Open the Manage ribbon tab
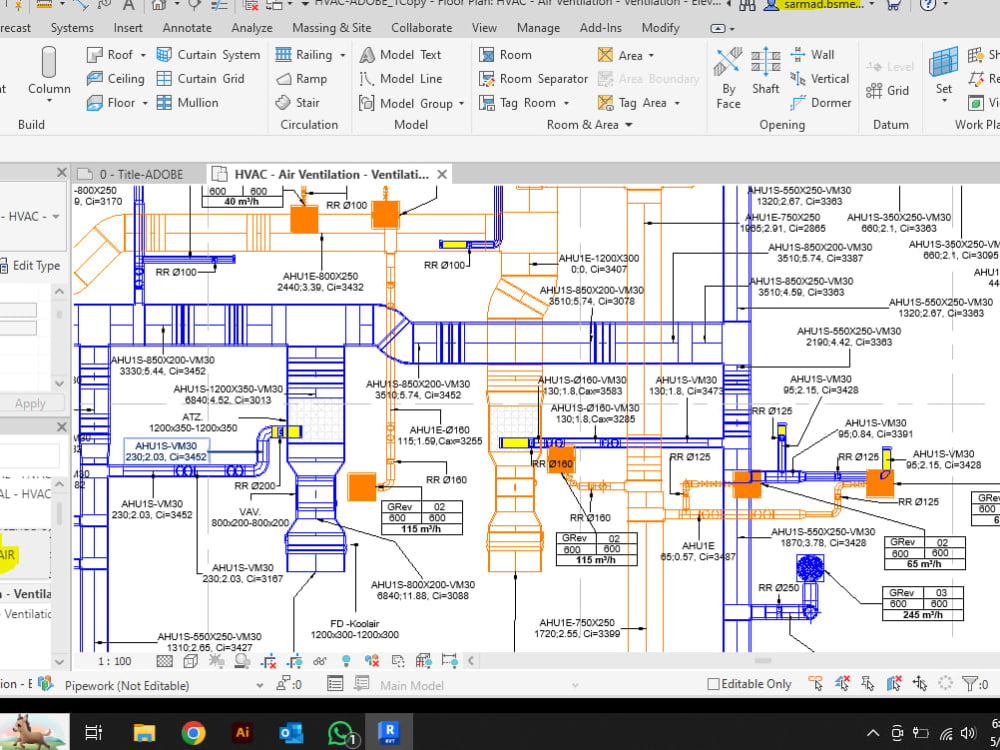Image resolution: width=1000 pixels, height=750 pixels. click(x=538, y=28)
